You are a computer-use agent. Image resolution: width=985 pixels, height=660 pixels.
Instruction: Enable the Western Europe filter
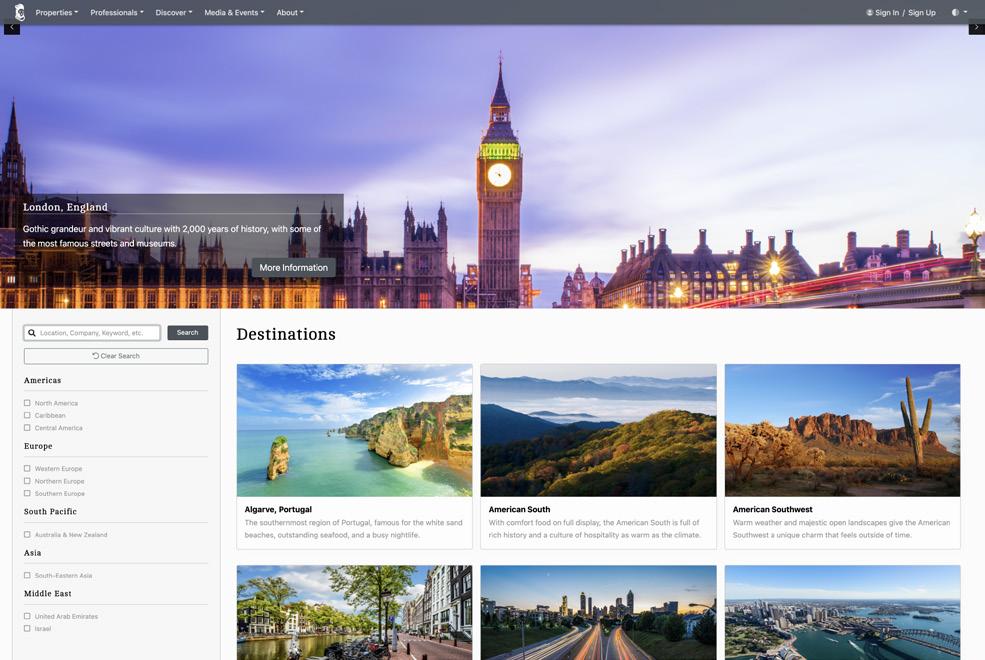point(27,468)
